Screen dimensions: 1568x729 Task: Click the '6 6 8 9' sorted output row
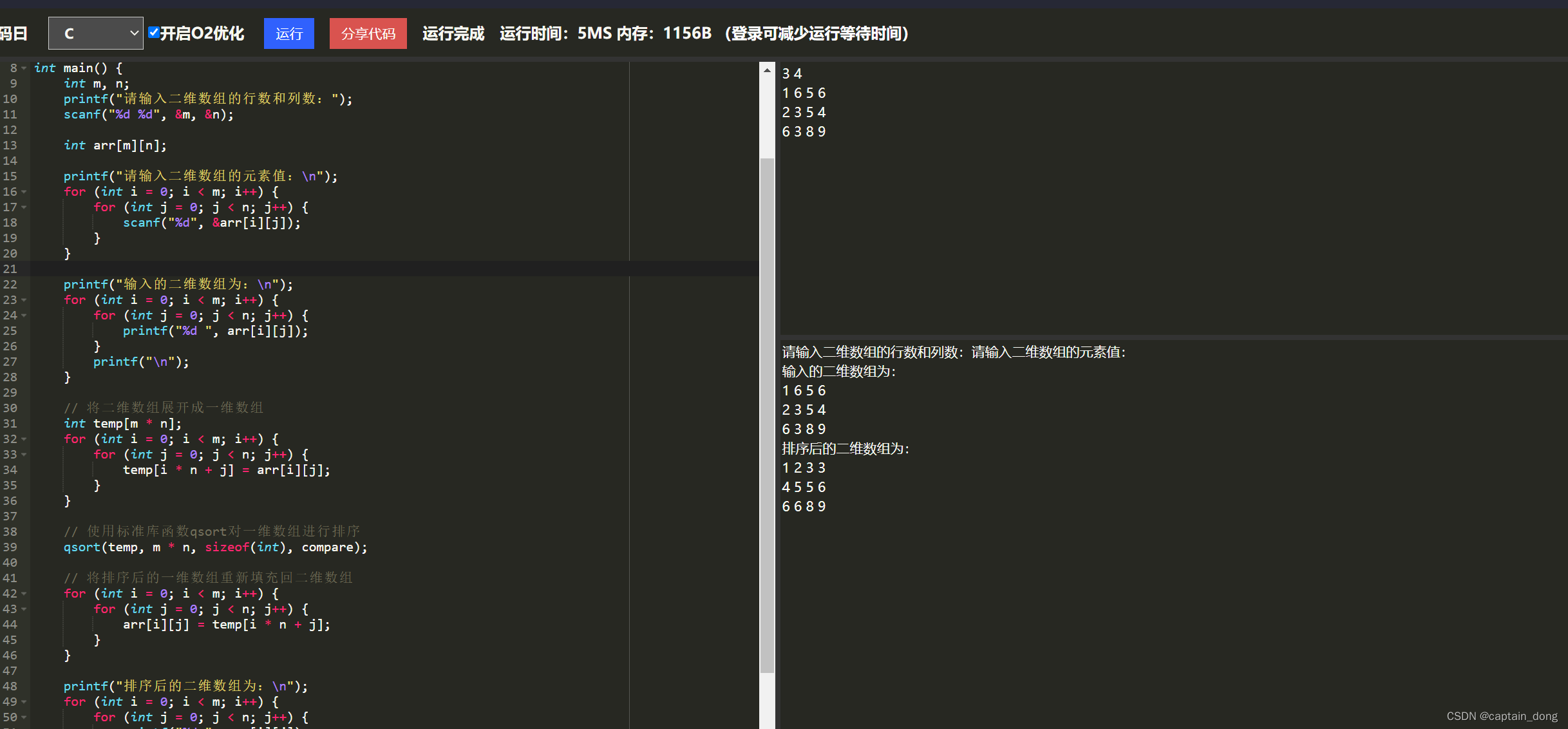804,506
